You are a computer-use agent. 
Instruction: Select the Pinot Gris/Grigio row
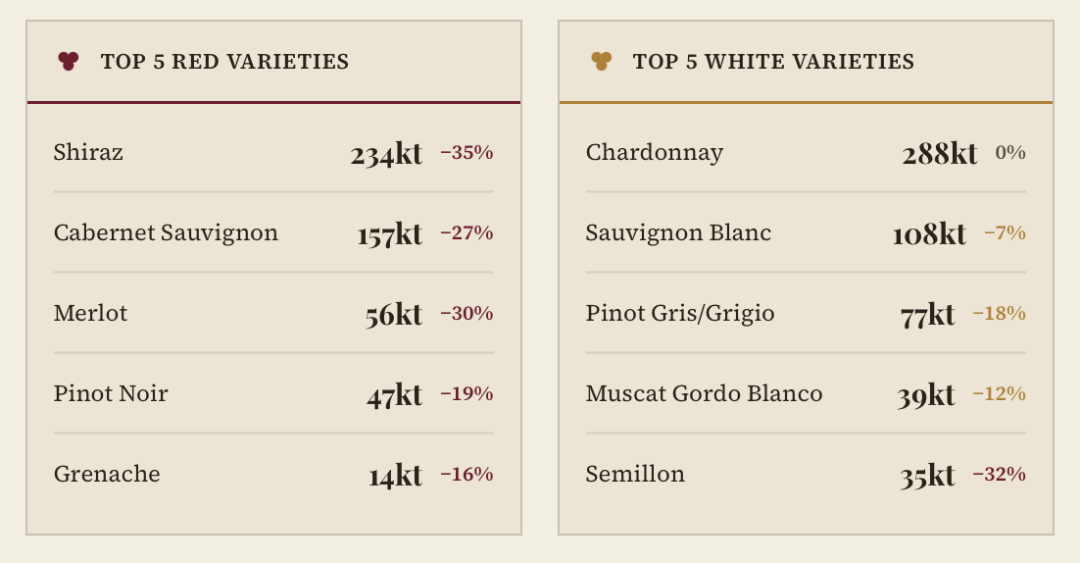[806, 313]
